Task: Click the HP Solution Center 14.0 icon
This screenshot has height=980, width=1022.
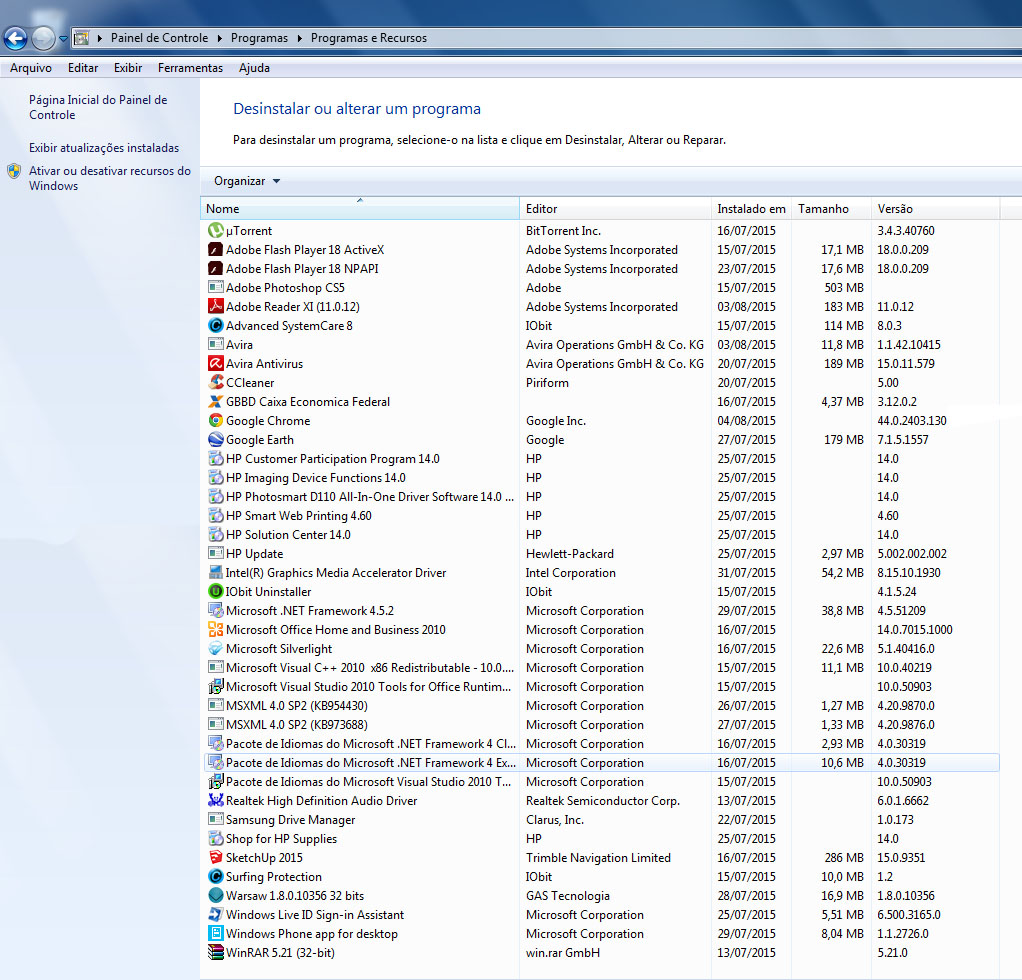Action: (x=215, y=534)
